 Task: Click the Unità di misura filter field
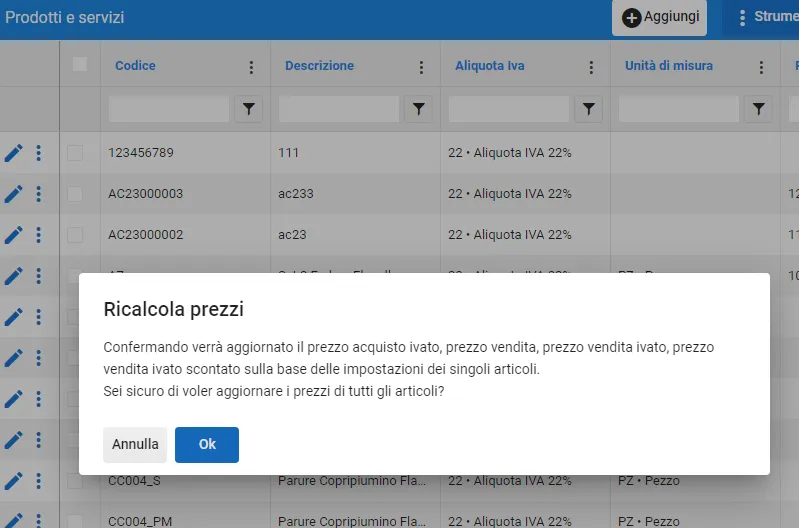coord(679,109)
